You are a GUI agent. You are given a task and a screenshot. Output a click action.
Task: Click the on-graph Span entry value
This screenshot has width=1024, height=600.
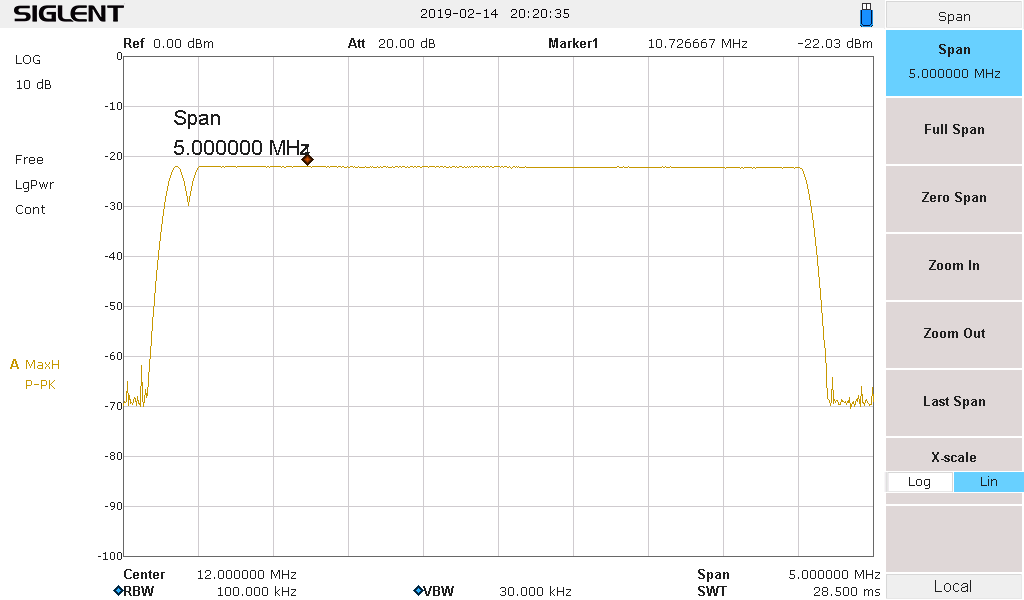click(241, 148)
